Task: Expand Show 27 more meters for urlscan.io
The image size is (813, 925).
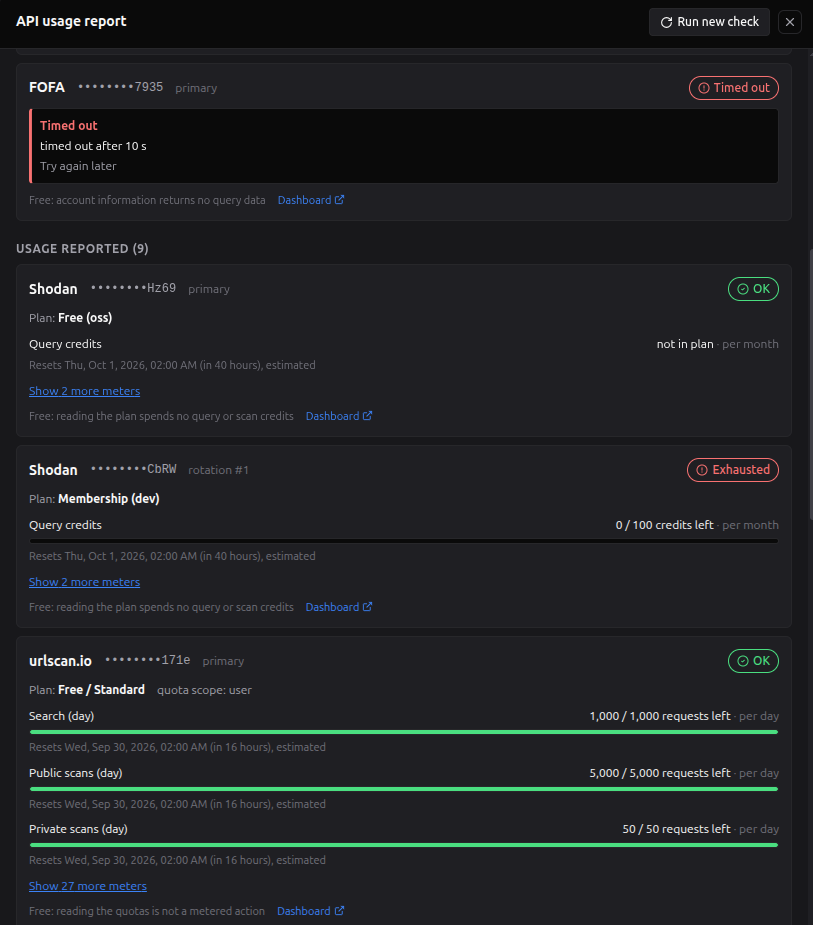Action: tap(88, 886)
